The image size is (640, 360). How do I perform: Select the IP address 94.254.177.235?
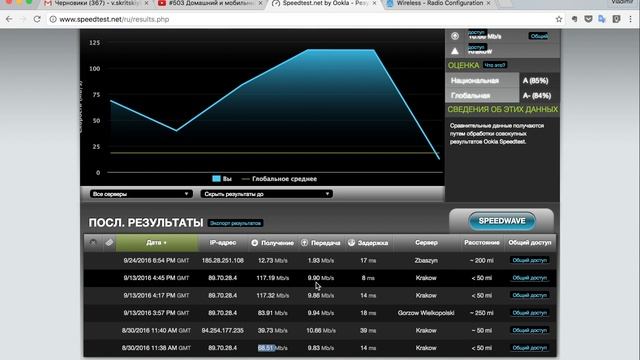223,331
